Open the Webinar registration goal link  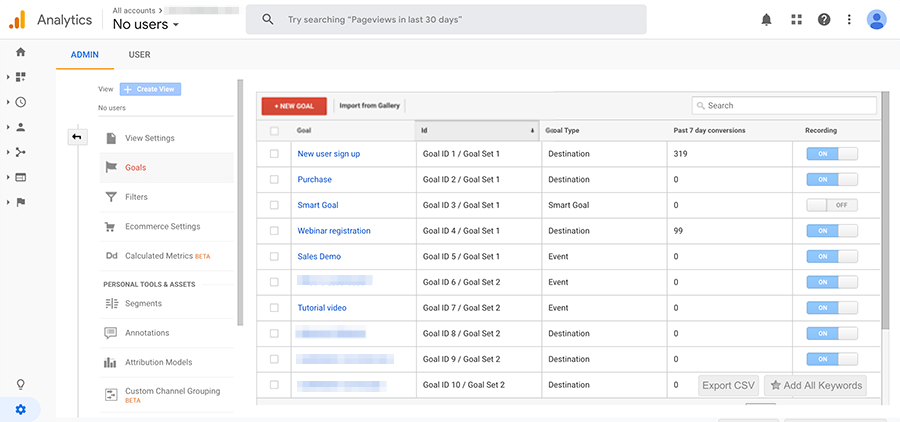tap(334, 231)
